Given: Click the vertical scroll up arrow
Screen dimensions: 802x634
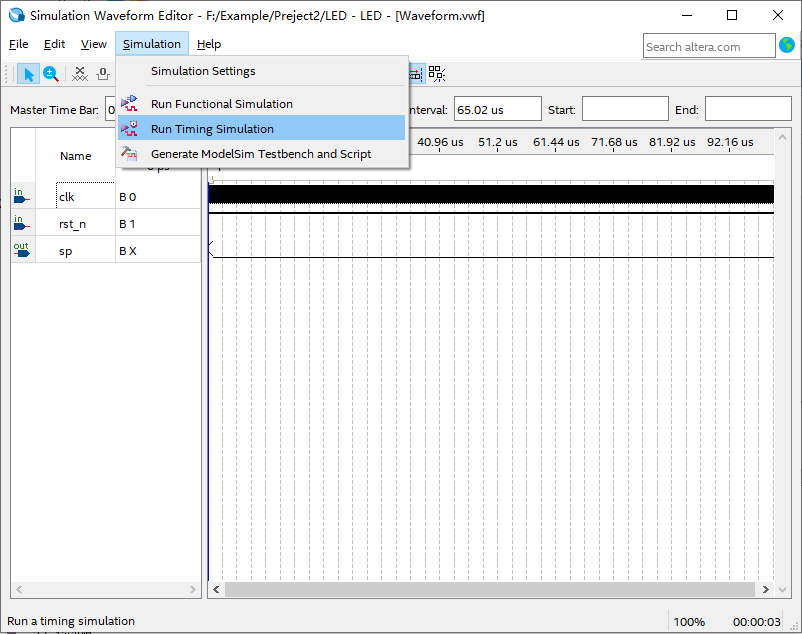Looking at the screenshot, I should point(782,137).
